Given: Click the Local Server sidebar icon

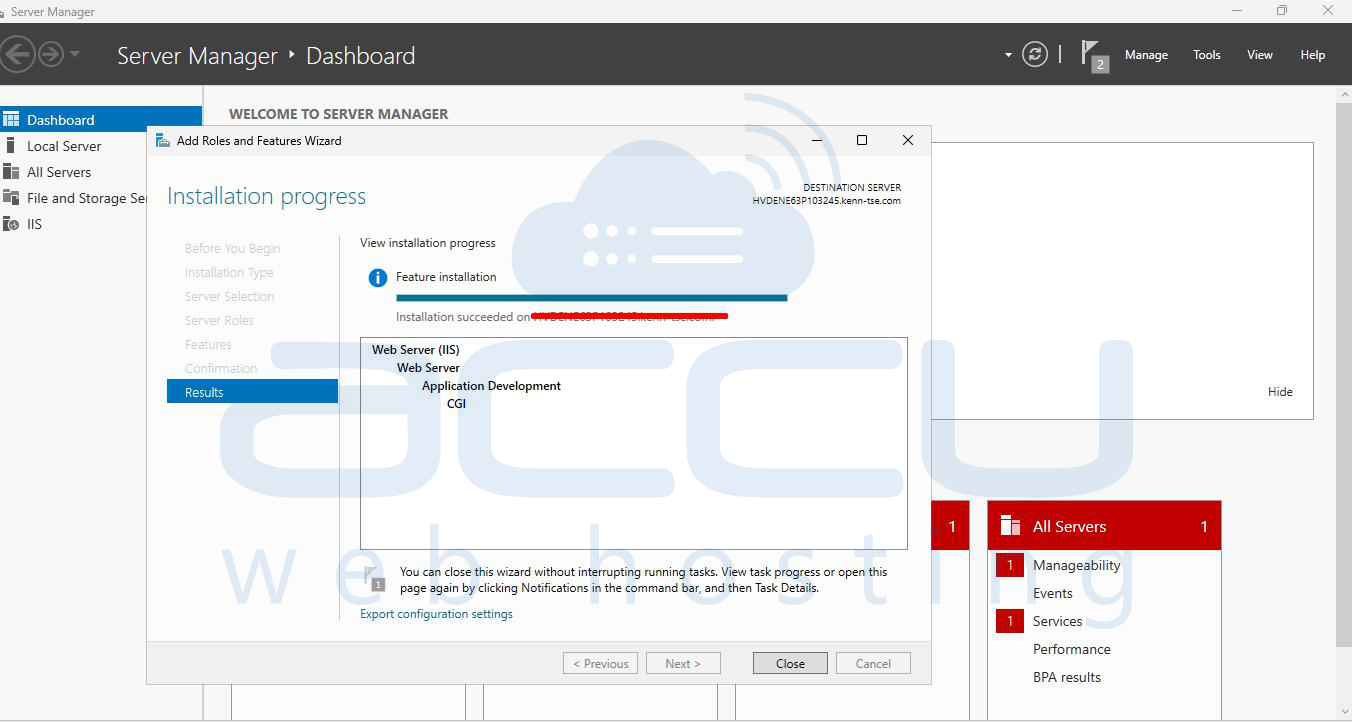Looking at the screenshot, I should (x=11, y=146).
